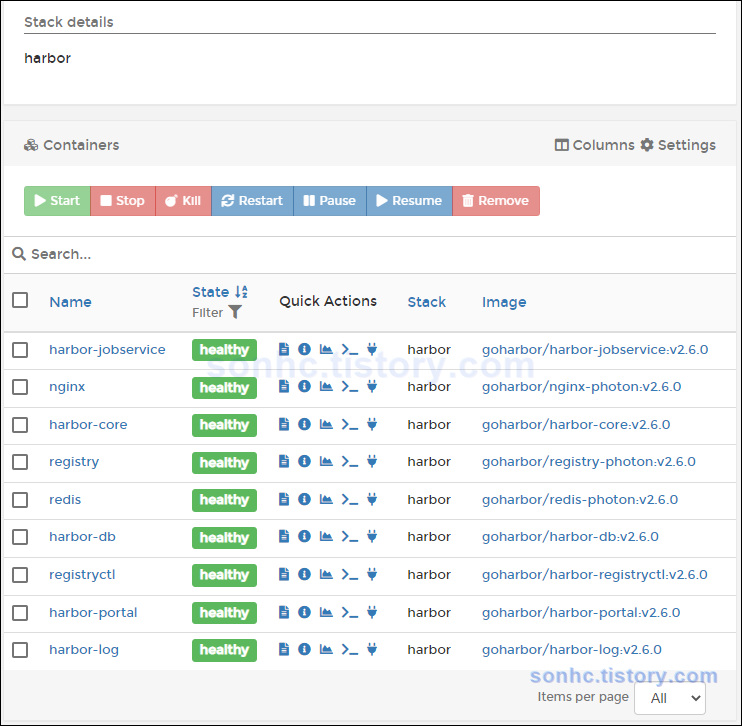Check the nginx row checkbox
Image resolution: width=742 pixels, height=726 pixels.
20,387
